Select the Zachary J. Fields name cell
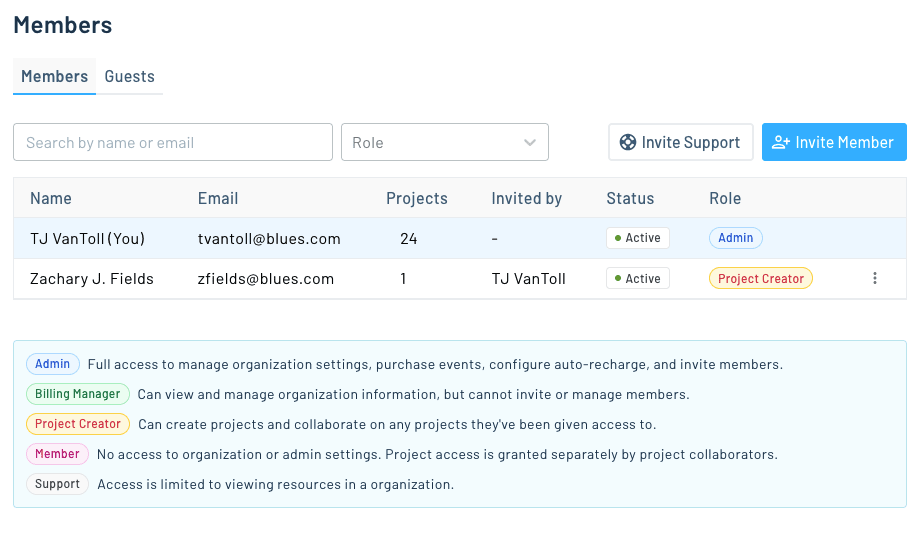 point(92,279)
